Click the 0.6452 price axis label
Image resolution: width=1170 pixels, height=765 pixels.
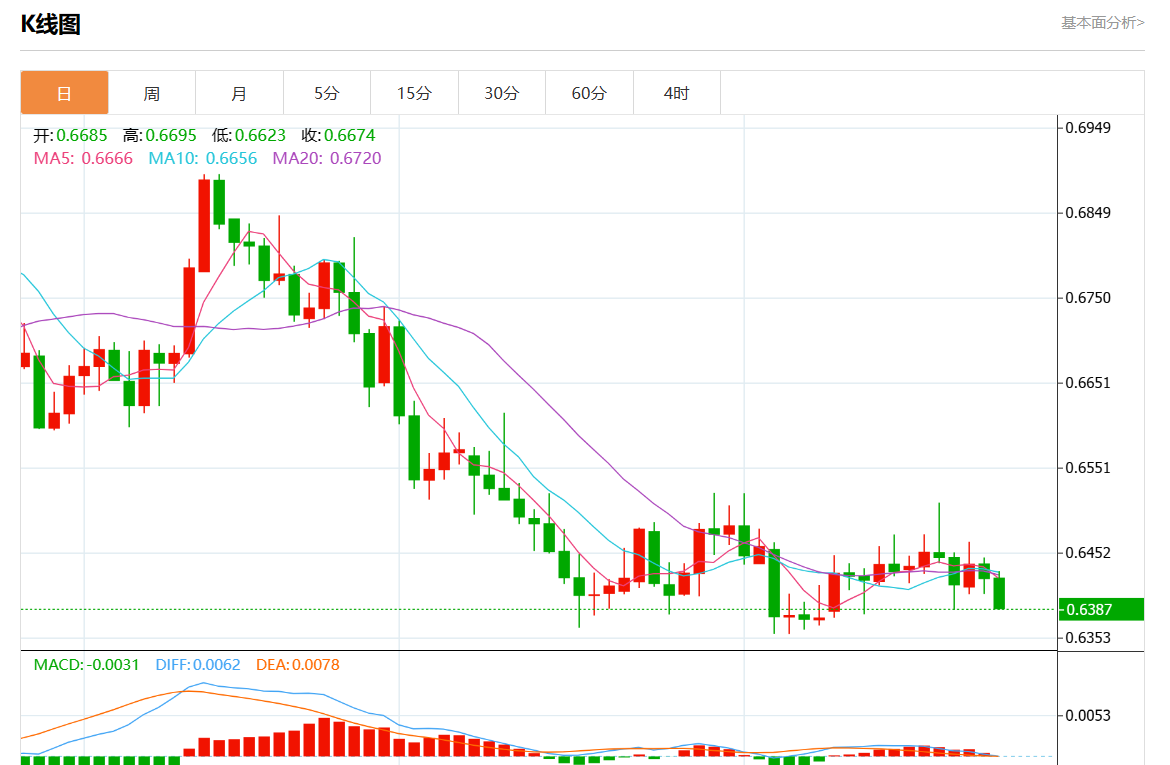click(x=1088, y=553)
